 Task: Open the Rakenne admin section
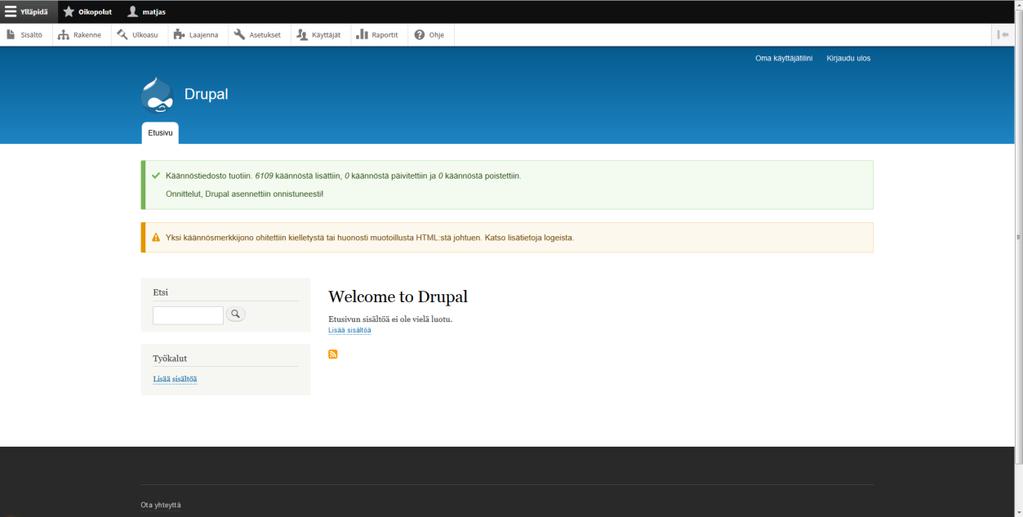click(x=80, y=35)
